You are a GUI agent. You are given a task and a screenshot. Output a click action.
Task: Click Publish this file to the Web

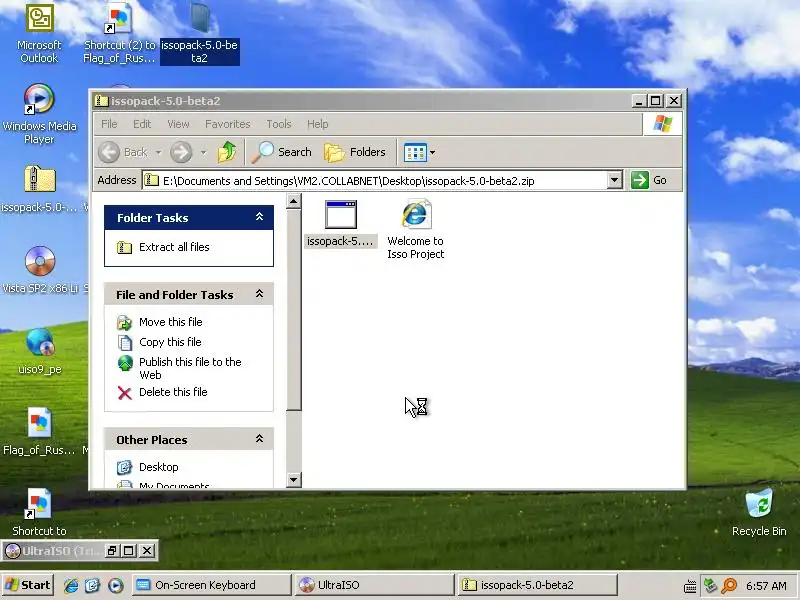click(190, 368)
